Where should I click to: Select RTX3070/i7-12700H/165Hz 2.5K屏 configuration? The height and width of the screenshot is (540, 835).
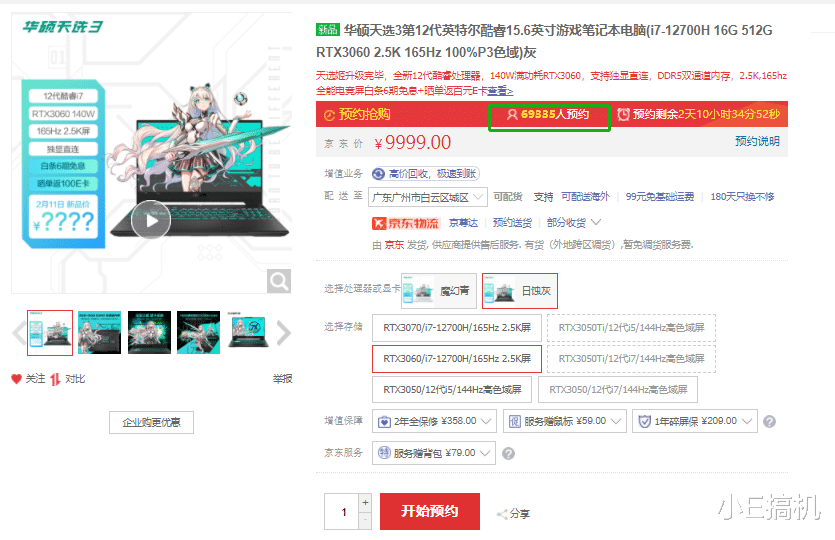[456, 328]
